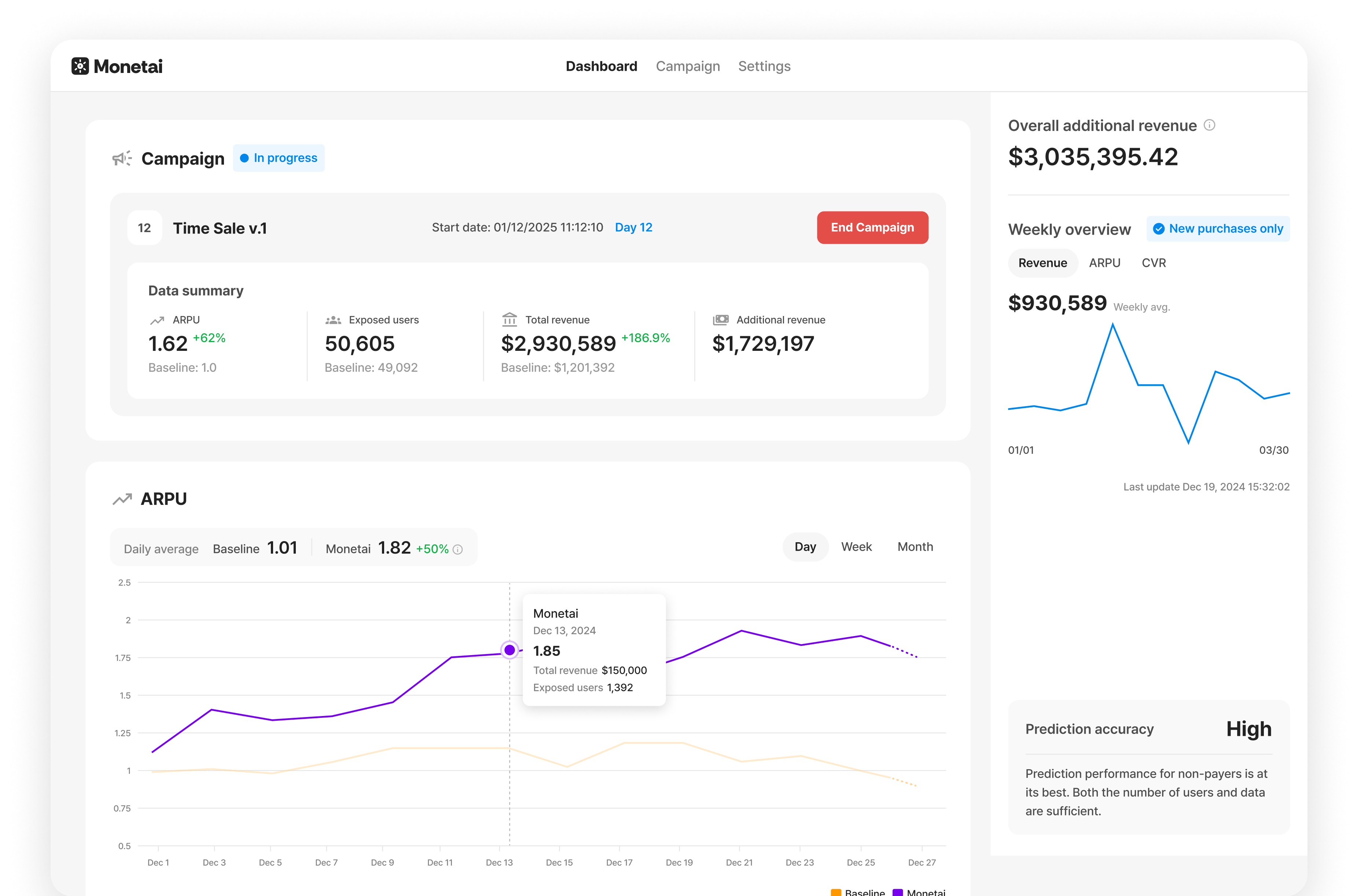Switch ARPU chart to Day view

805,547
